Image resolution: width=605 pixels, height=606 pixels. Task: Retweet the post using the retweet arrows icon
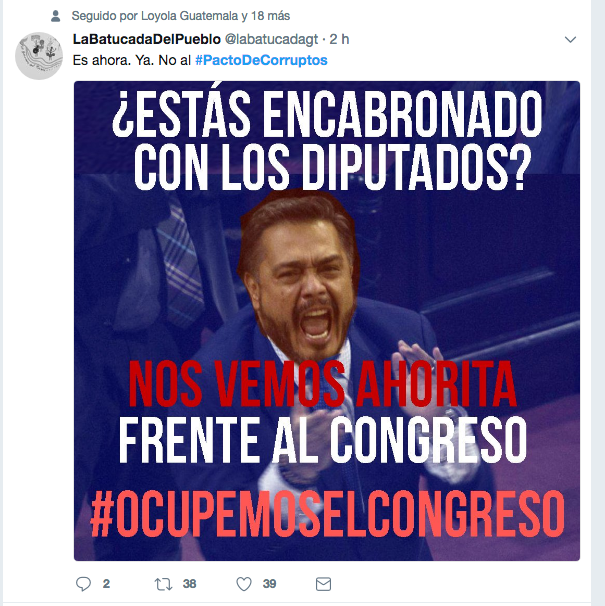[x=164, y=584]
